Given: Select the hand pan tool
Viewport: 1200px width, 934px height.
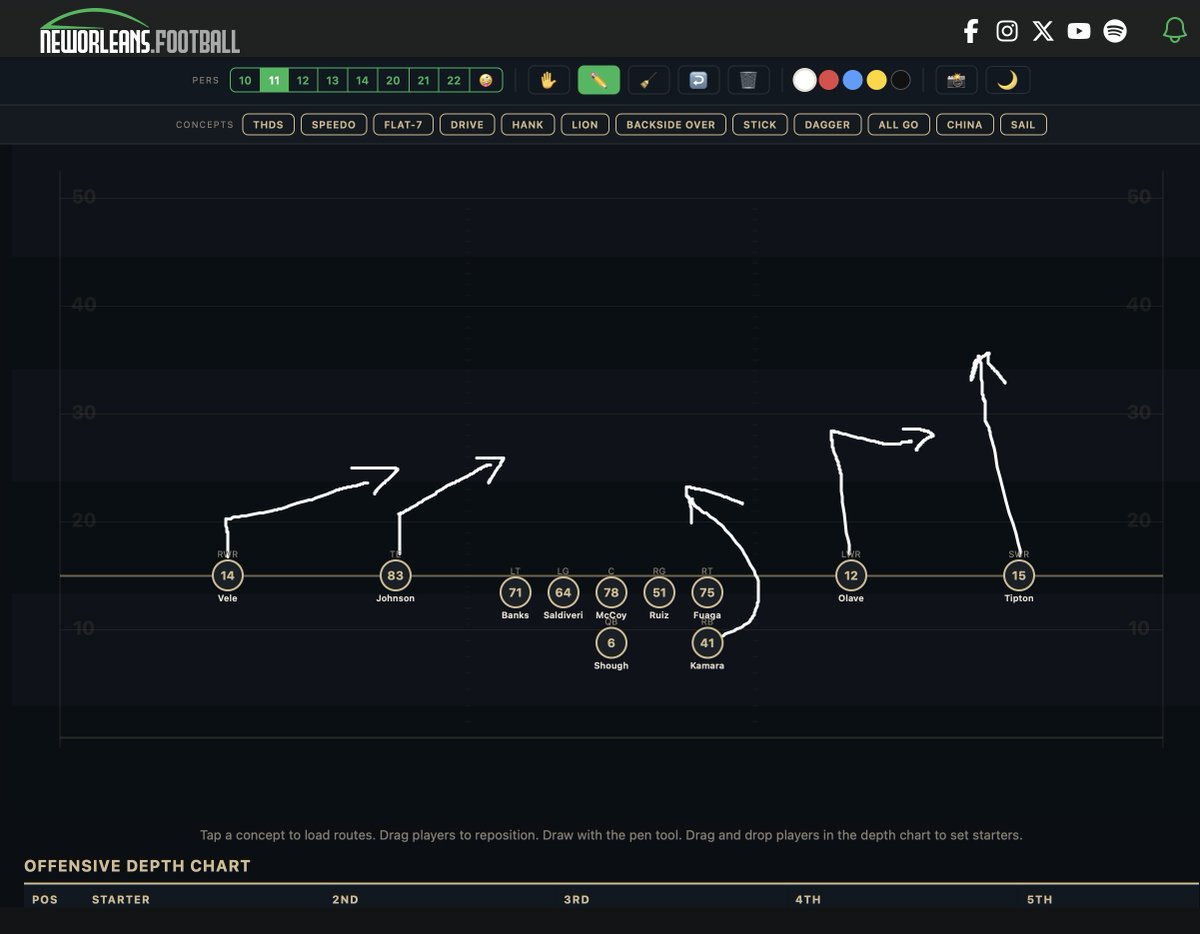Looking at the screenshot, I should 548,80.
